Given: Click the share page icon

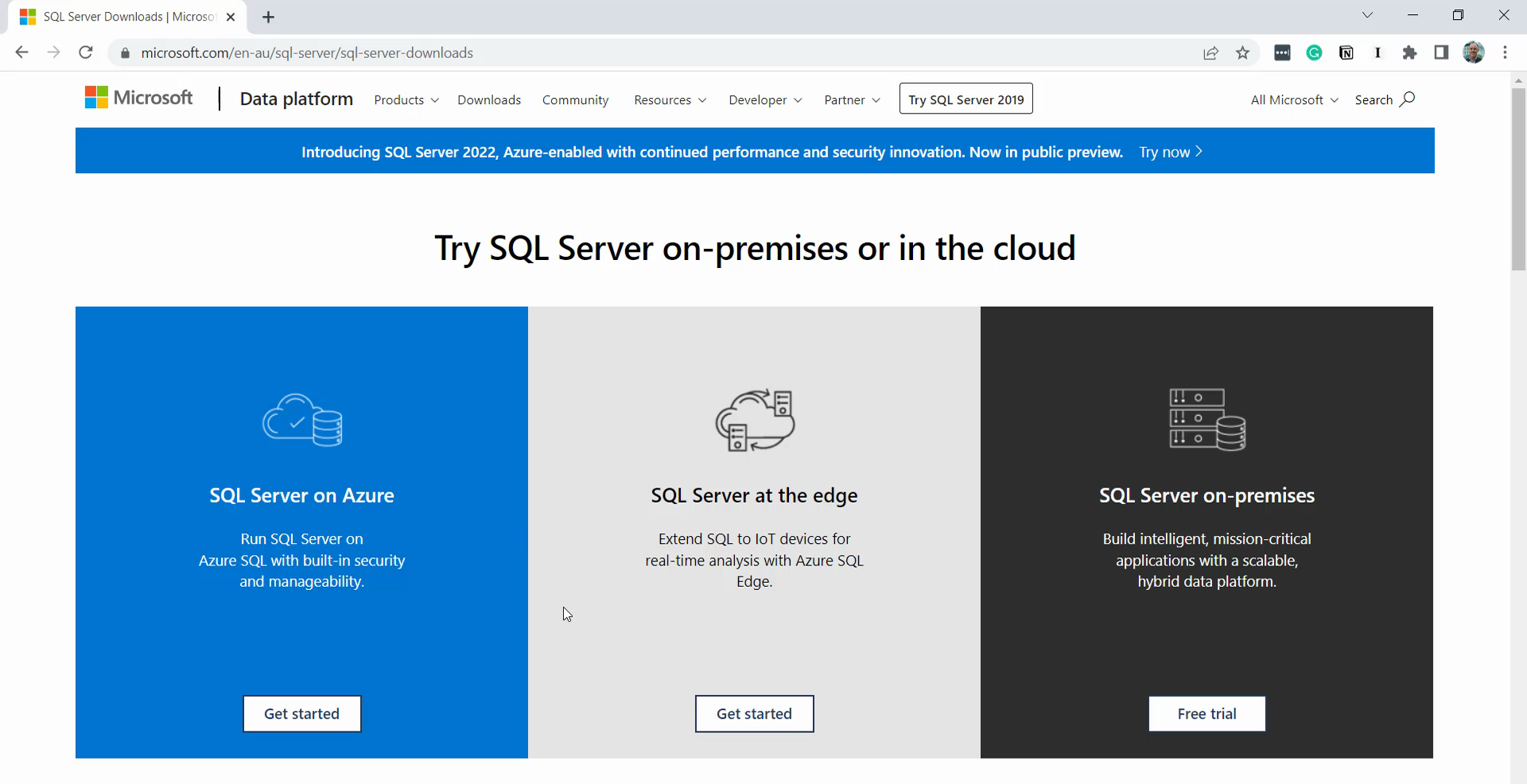Looking at the screenshot, I should coord(1210,53).
